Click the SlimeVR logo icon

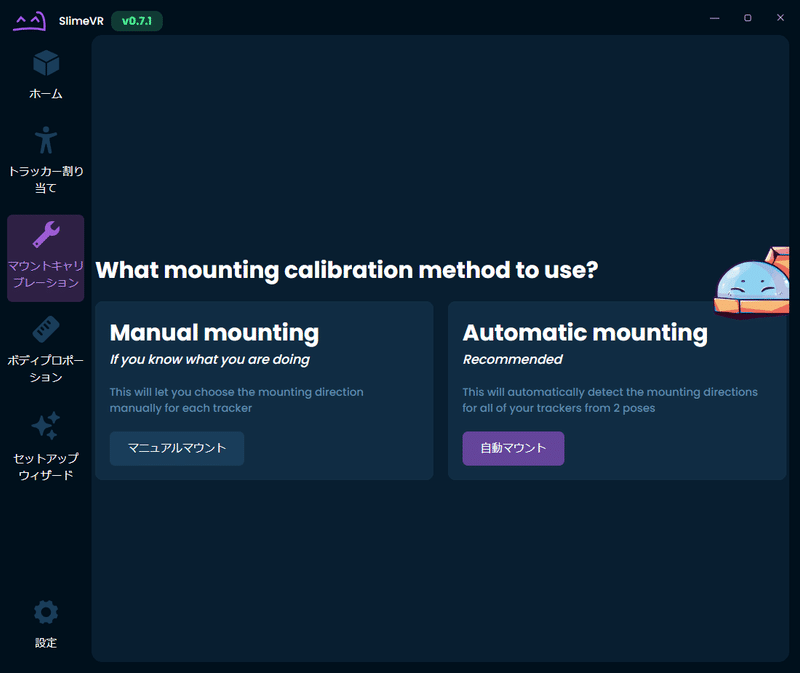29,20
